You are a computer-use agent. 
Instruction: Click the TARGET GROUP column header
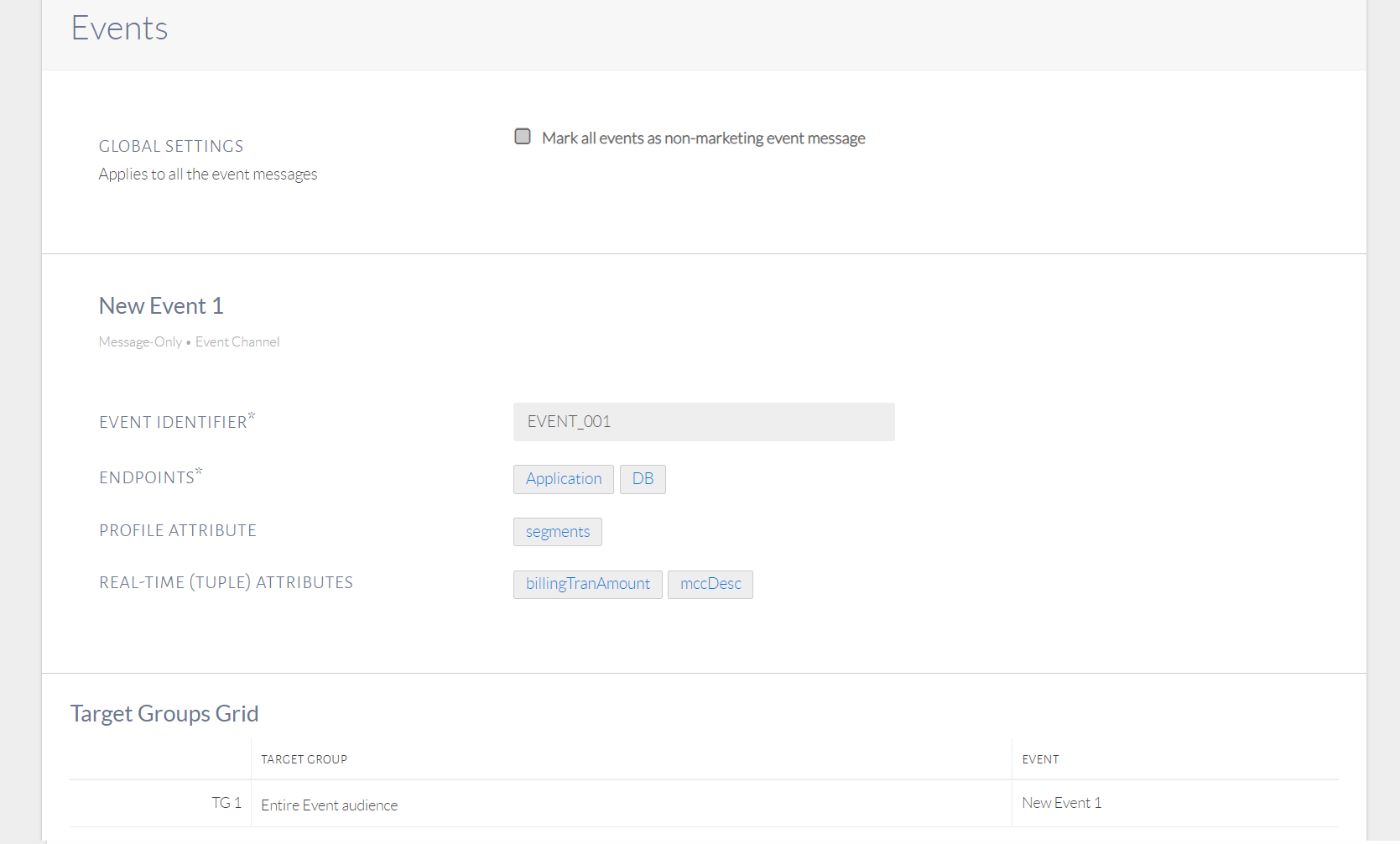point(304,759)
